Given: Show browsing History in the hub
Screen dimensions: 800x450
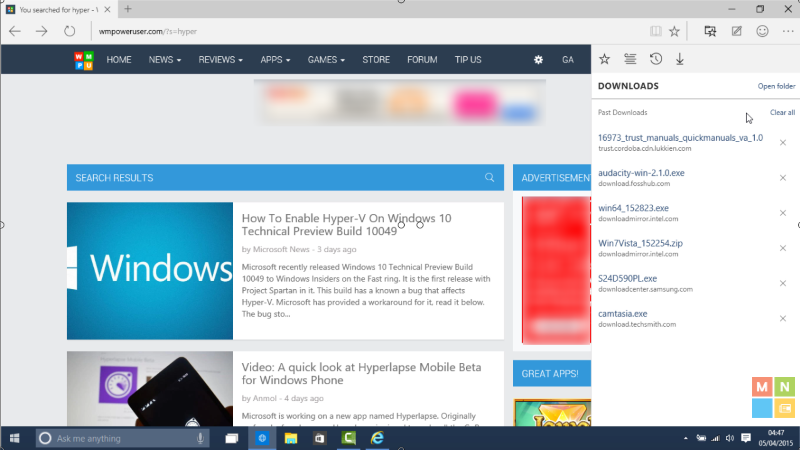Looking at the screenshot, I should 655,59.
